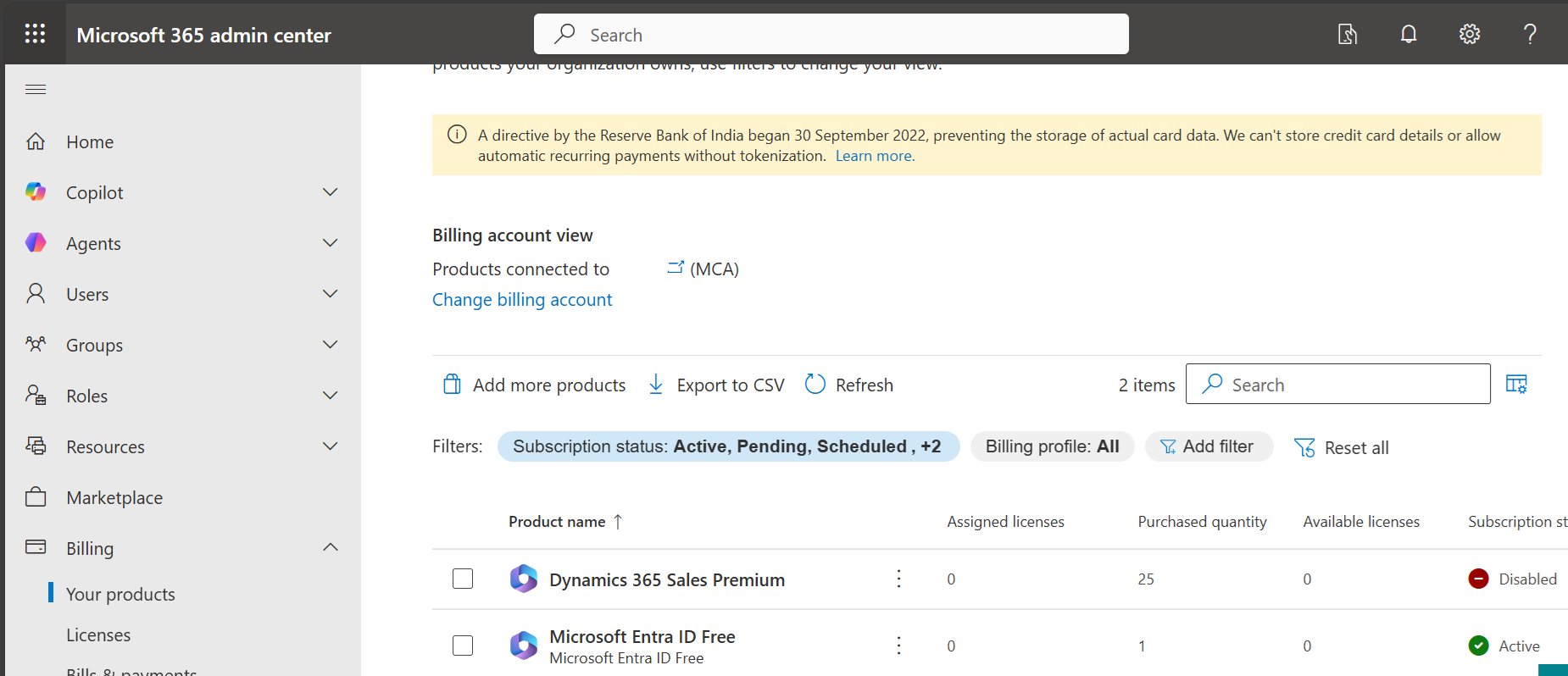Click the help question mark icon
Screen dimensions: 1568x676
click(1529, 34)
